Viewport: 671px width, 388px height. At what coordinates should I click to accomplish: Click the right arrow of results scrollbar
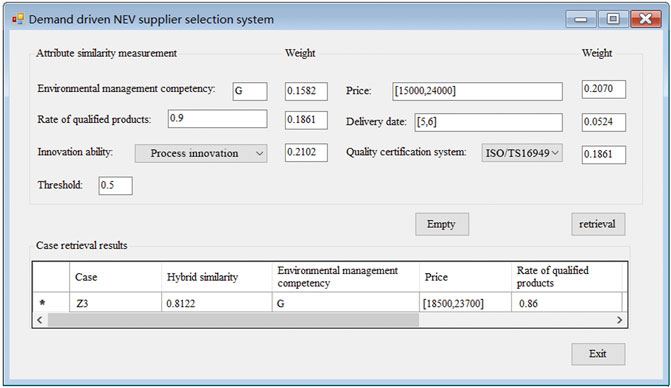(619, 320)
